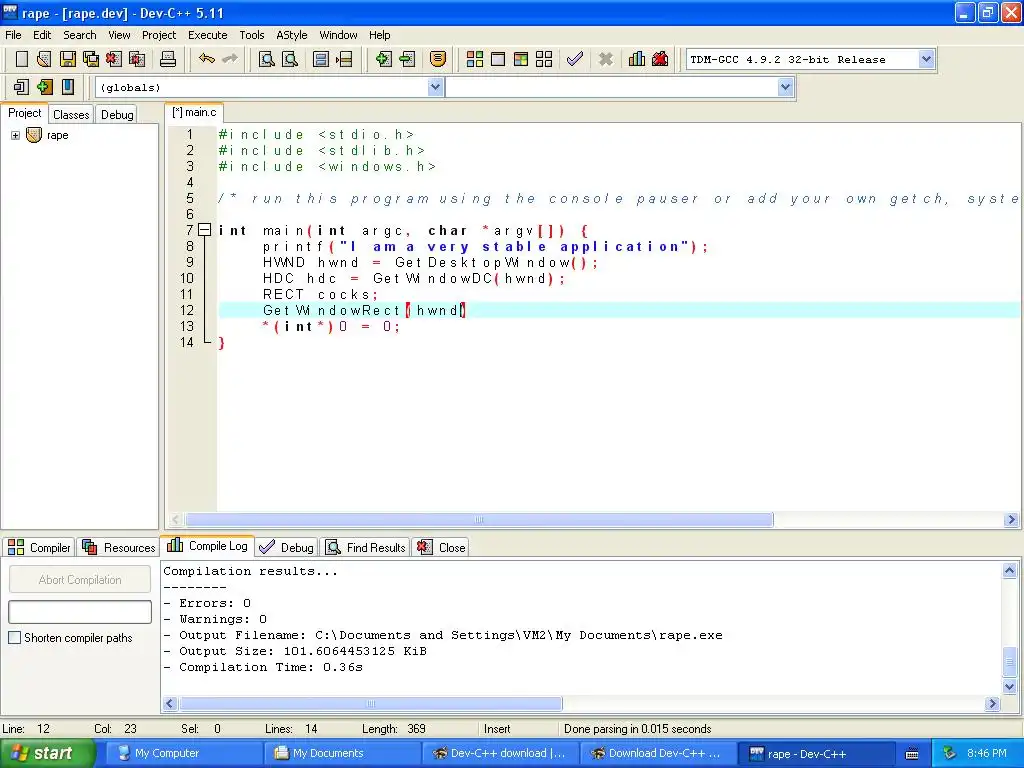Click the Windows start button

47,753
